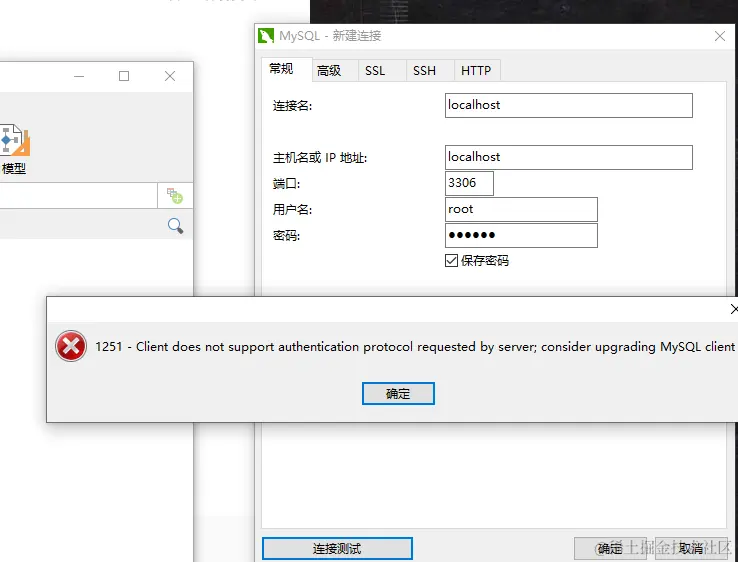The image size is (738, 562).
Task: Click the 连接测试 button
Action: pos(337,548)
